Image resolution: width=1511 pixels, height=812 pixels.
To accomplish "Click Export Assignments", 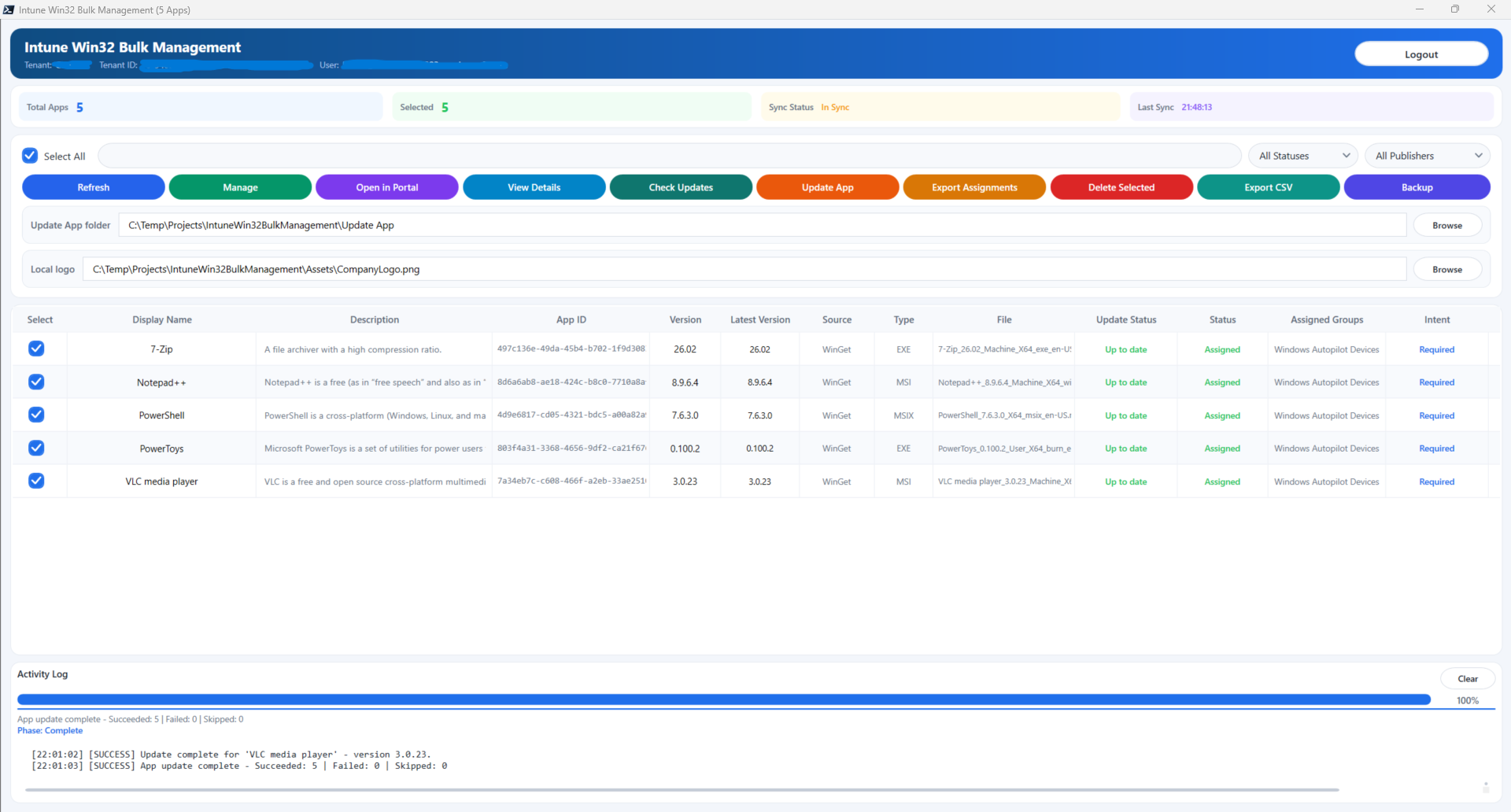I will tap(974, 187).
